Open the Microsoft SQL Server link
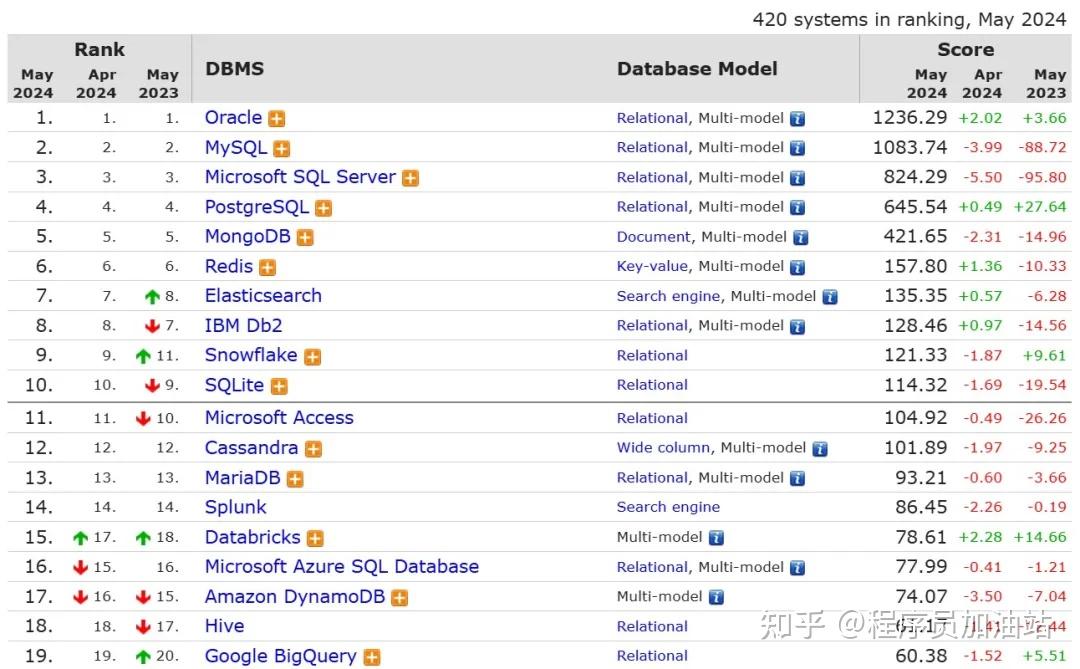Screen dimensions: 1080x669 300,177
